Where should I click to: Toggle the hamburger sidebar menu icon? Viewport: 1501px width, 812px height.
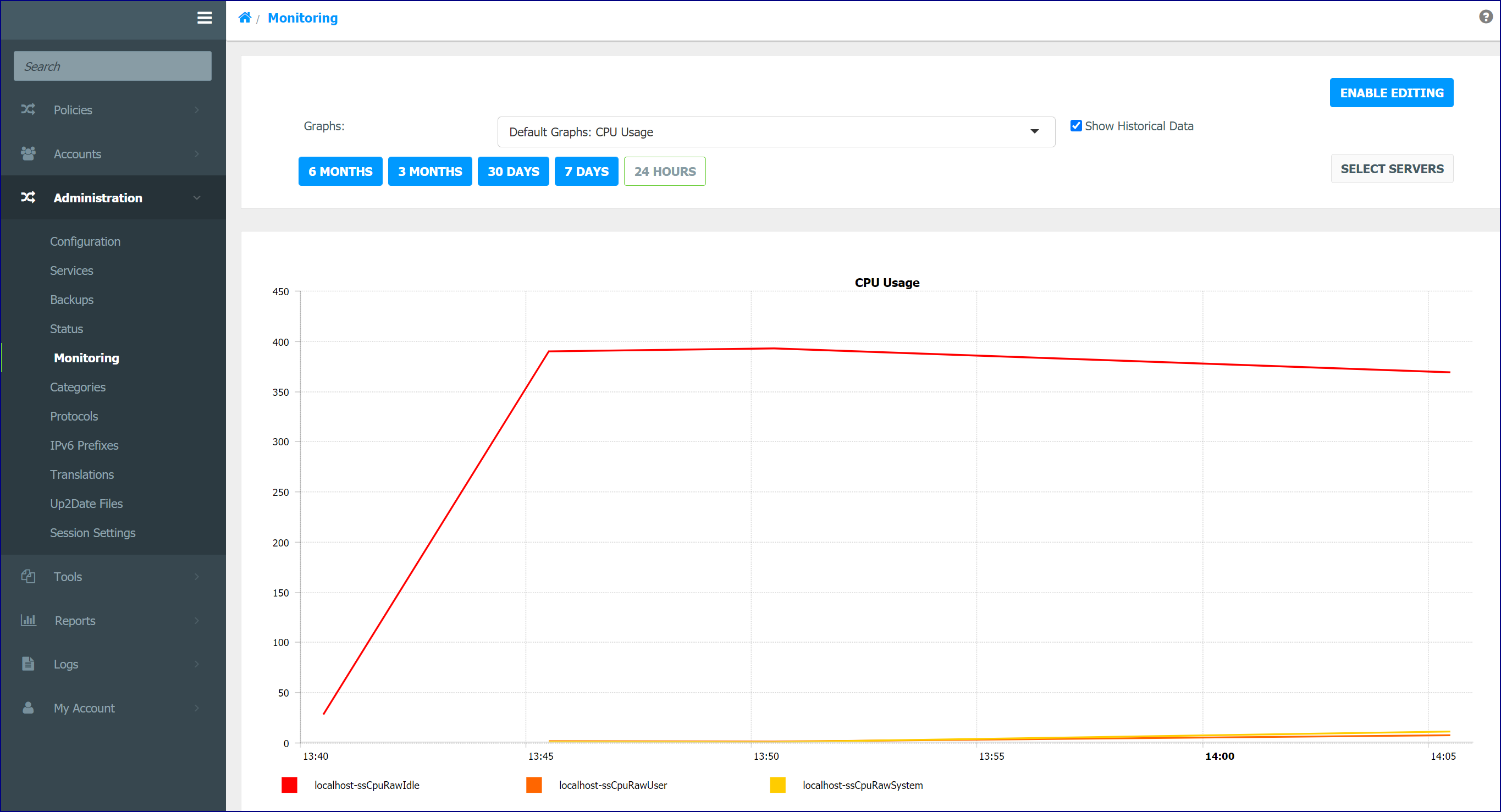(x=205, y=18)
